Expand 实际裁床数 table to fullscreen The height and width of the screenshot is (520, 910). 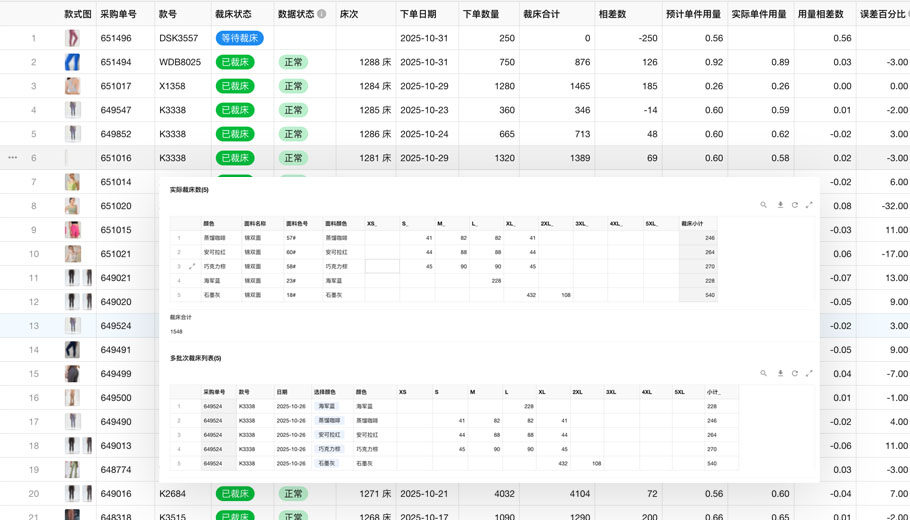click(809, 205)
